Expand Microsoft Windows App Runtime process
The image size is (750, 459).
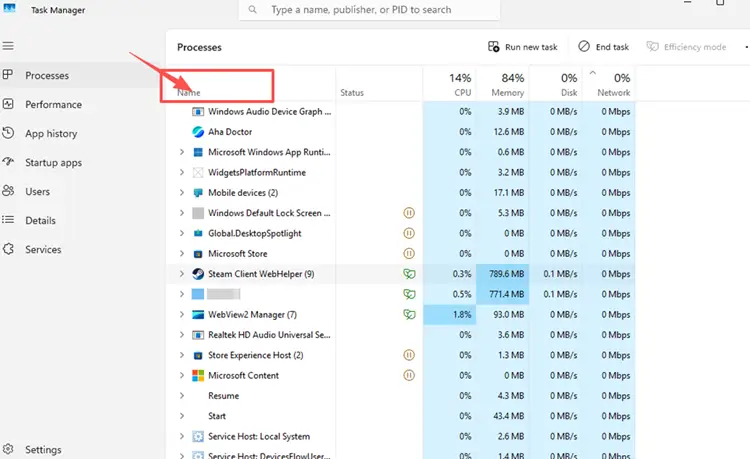tap(182, 152)
